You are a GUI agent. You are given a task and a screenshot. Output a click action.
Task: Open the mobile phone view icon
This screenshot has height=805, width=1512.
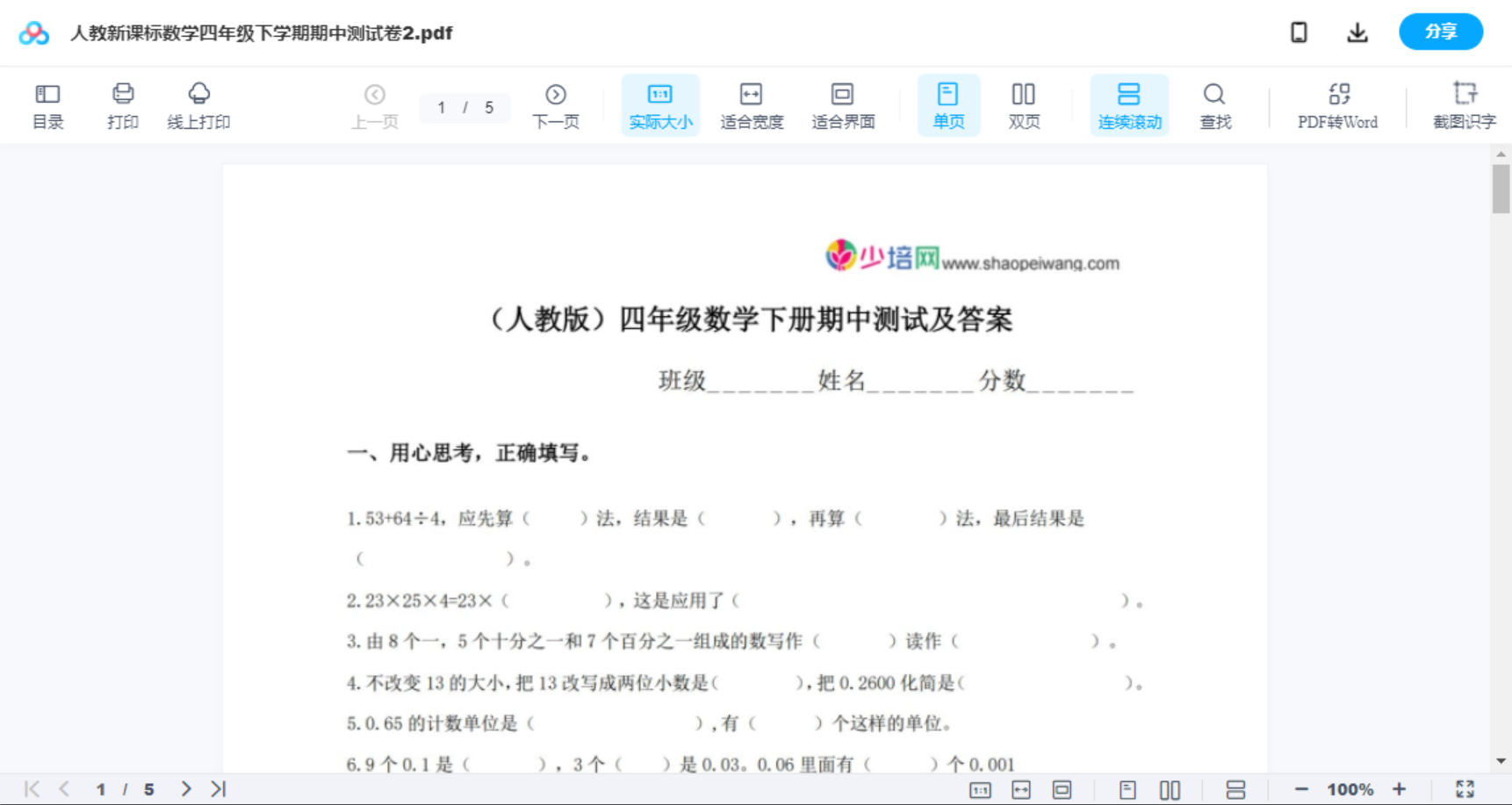(1299, 32)
